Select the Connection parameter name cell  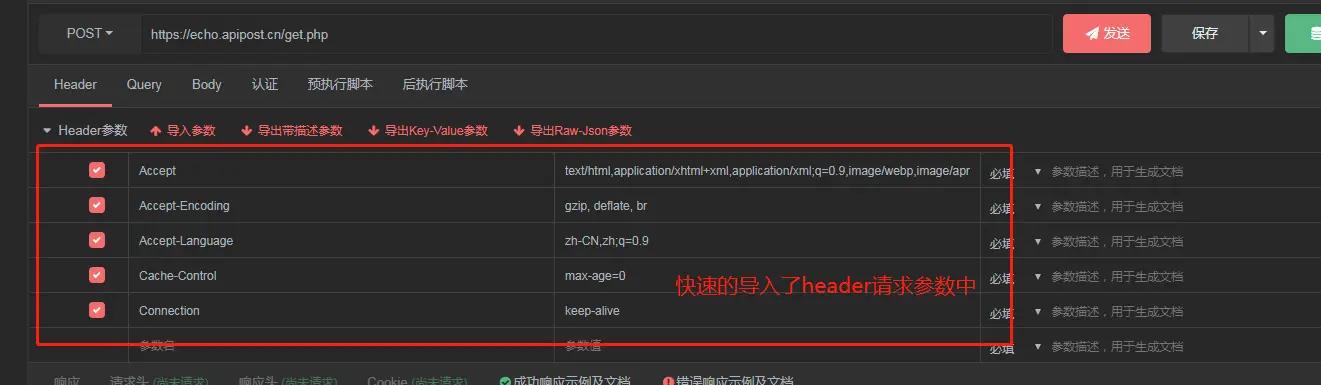pos(341,311)
